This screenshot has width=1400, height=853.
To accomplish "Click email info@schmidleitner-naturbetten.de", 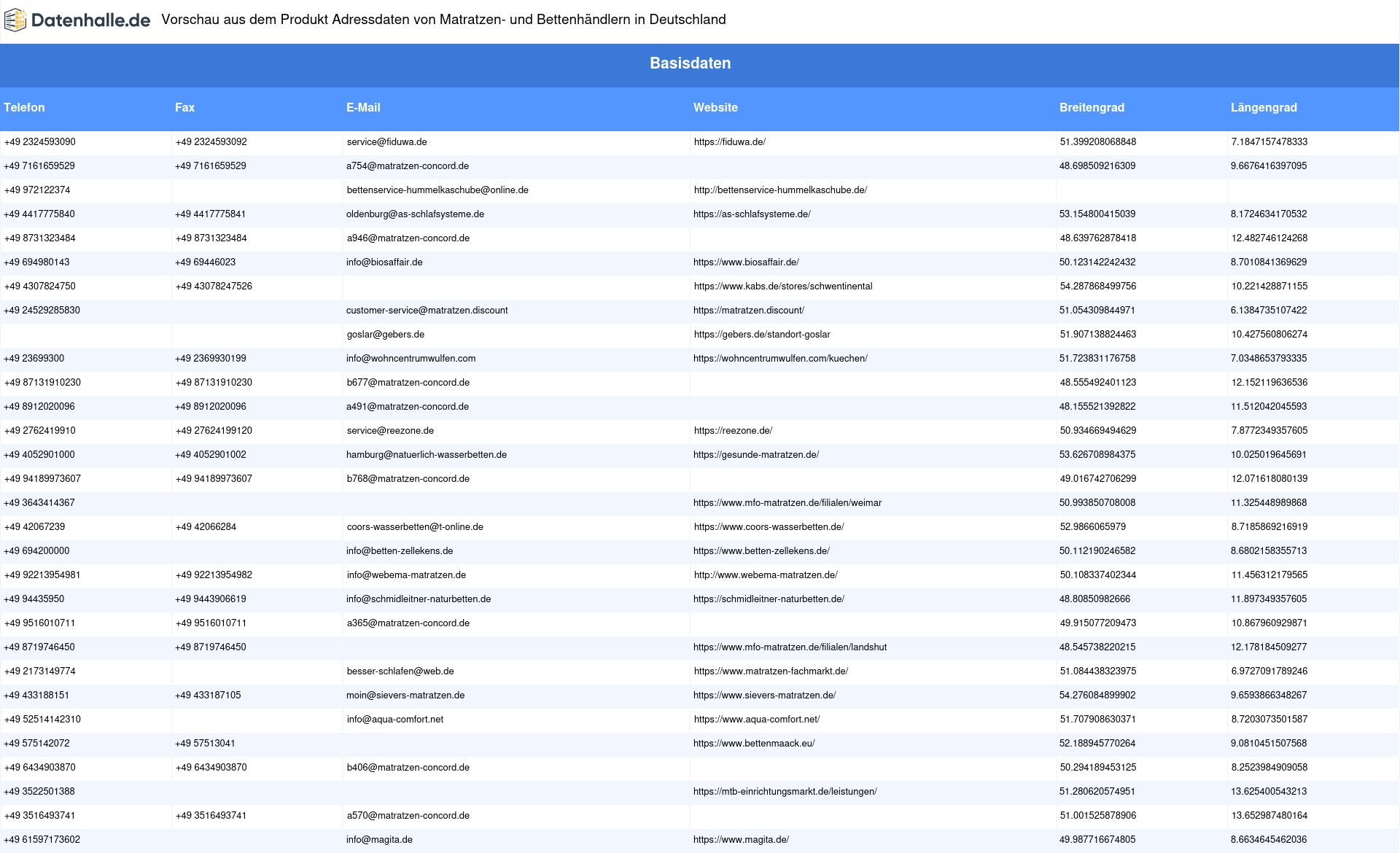I will [419, 599].
